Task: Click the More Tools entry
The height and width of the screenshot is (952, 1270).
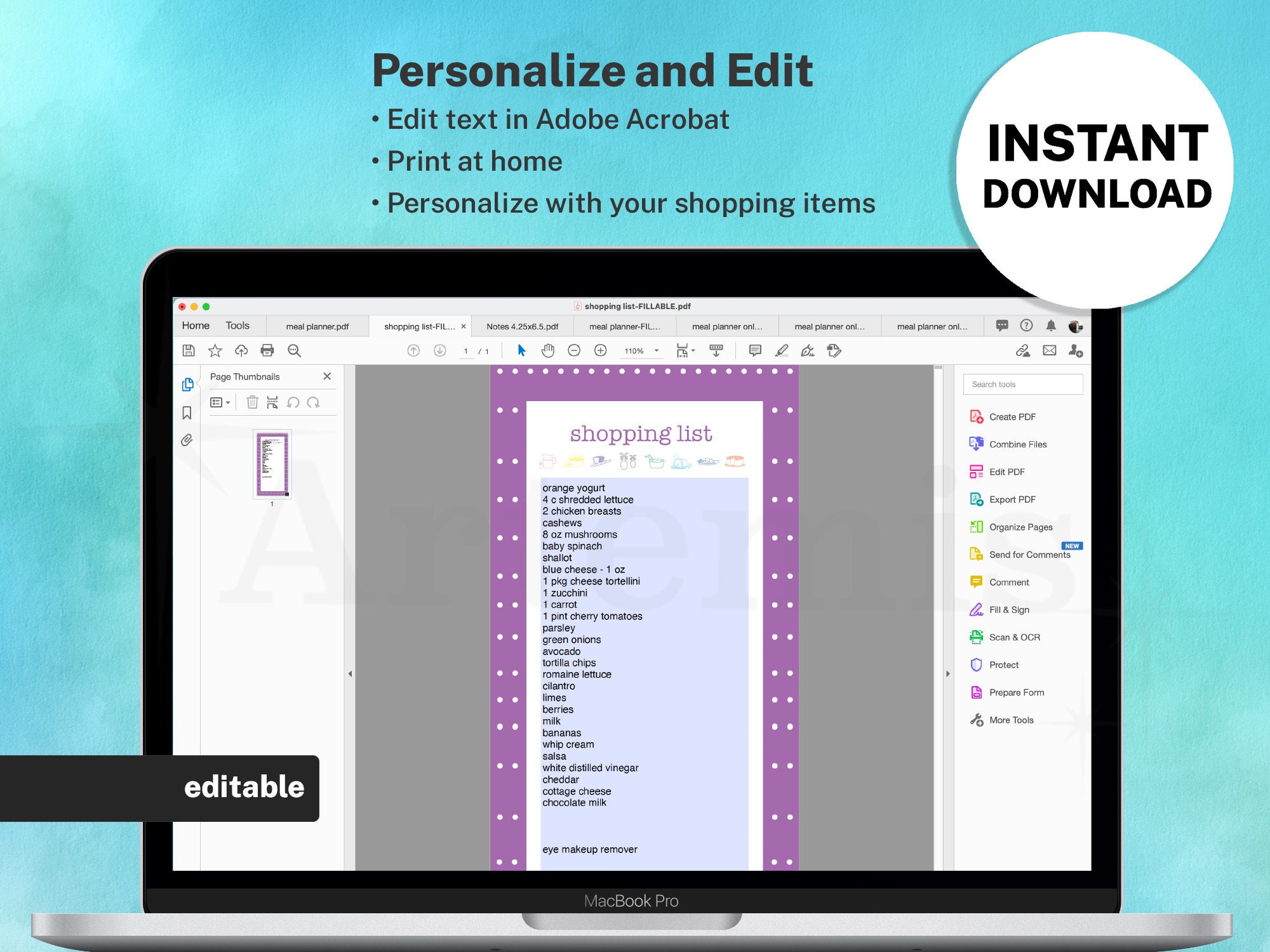Action: (1002, 720)
